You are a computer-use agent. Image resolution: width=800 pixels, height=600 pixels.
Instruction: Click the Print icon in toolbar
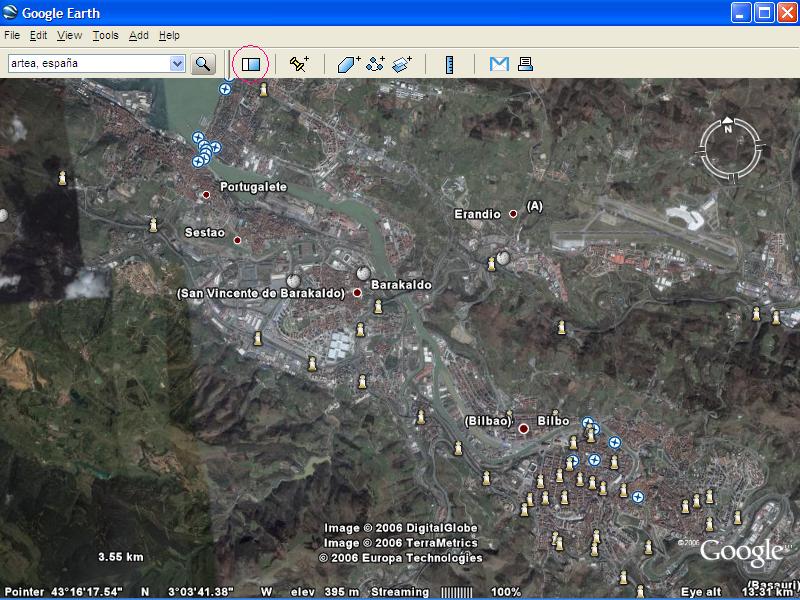[525, 64]
